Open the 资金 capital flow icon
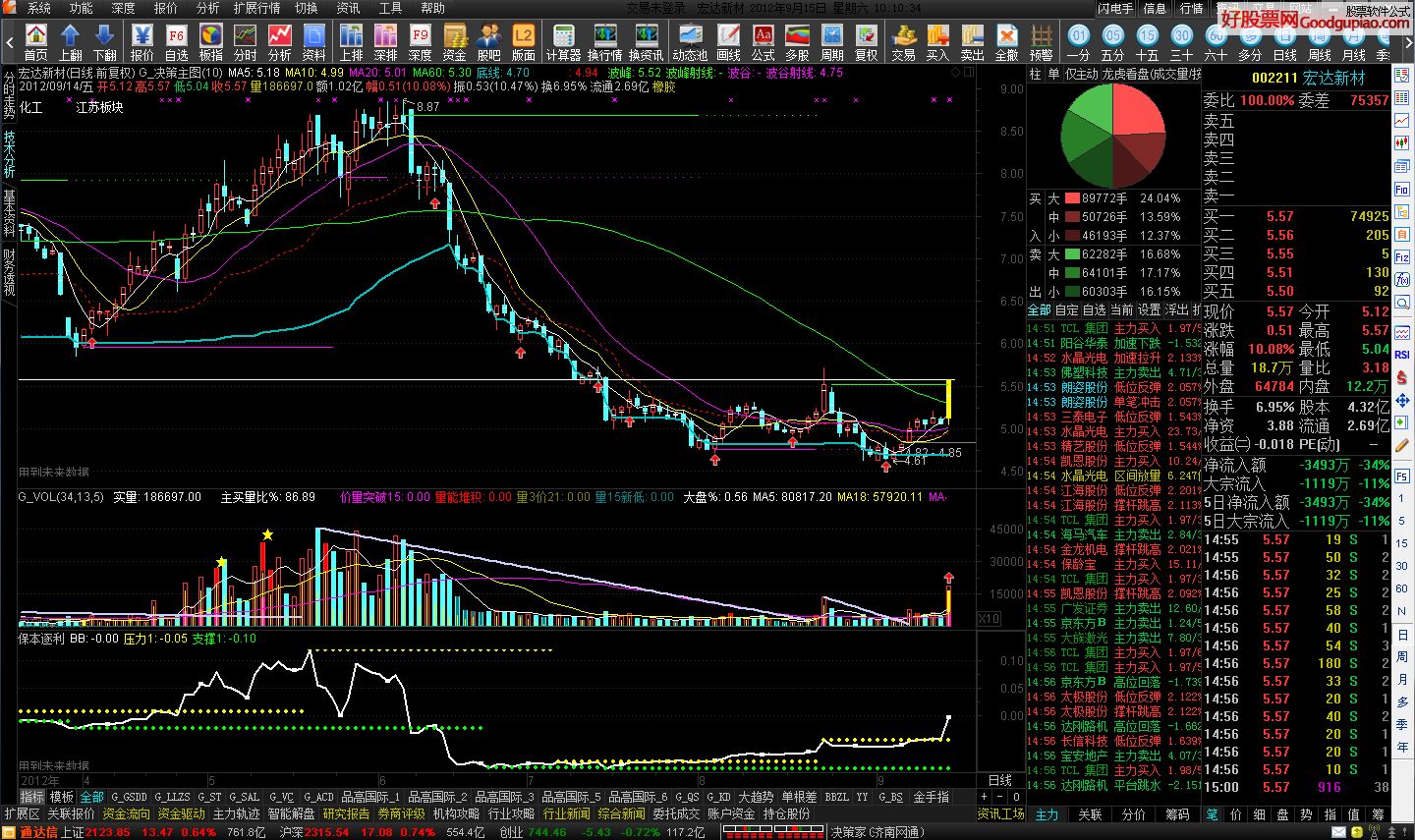1415x840 pixels. click(455, 42)
